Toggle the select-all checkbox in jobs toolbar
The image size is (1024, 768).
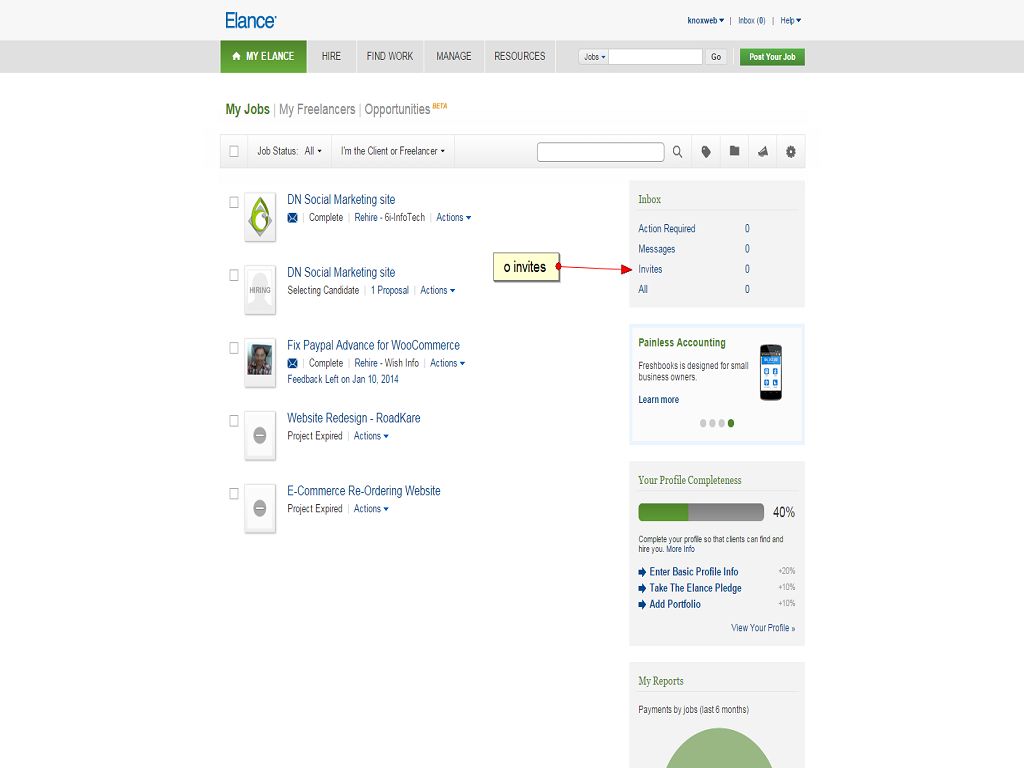click(234, 152)
